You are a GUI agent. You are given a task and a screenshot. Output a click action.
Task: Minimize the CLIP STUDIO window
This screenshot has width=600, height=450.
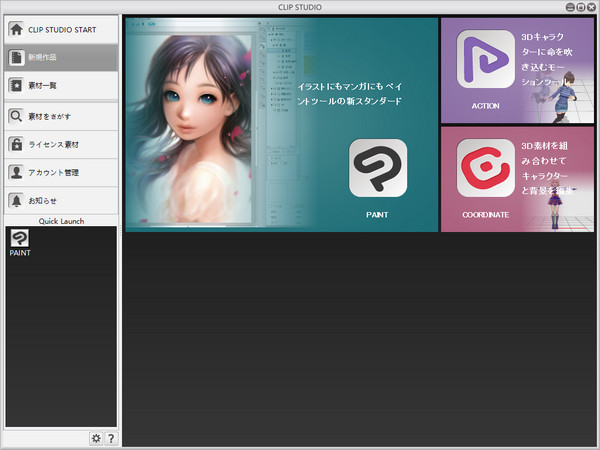(570, 6)
